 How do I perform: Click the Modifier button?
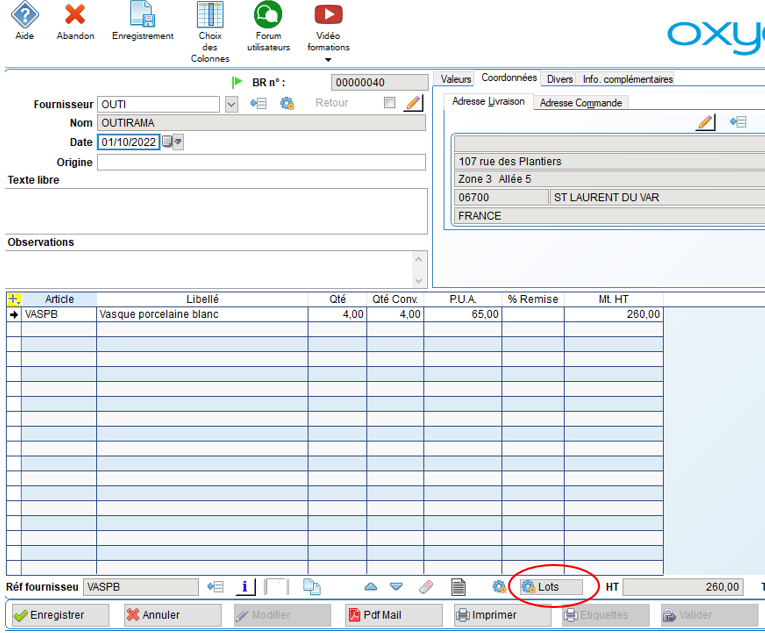click(x=282, y=615)
